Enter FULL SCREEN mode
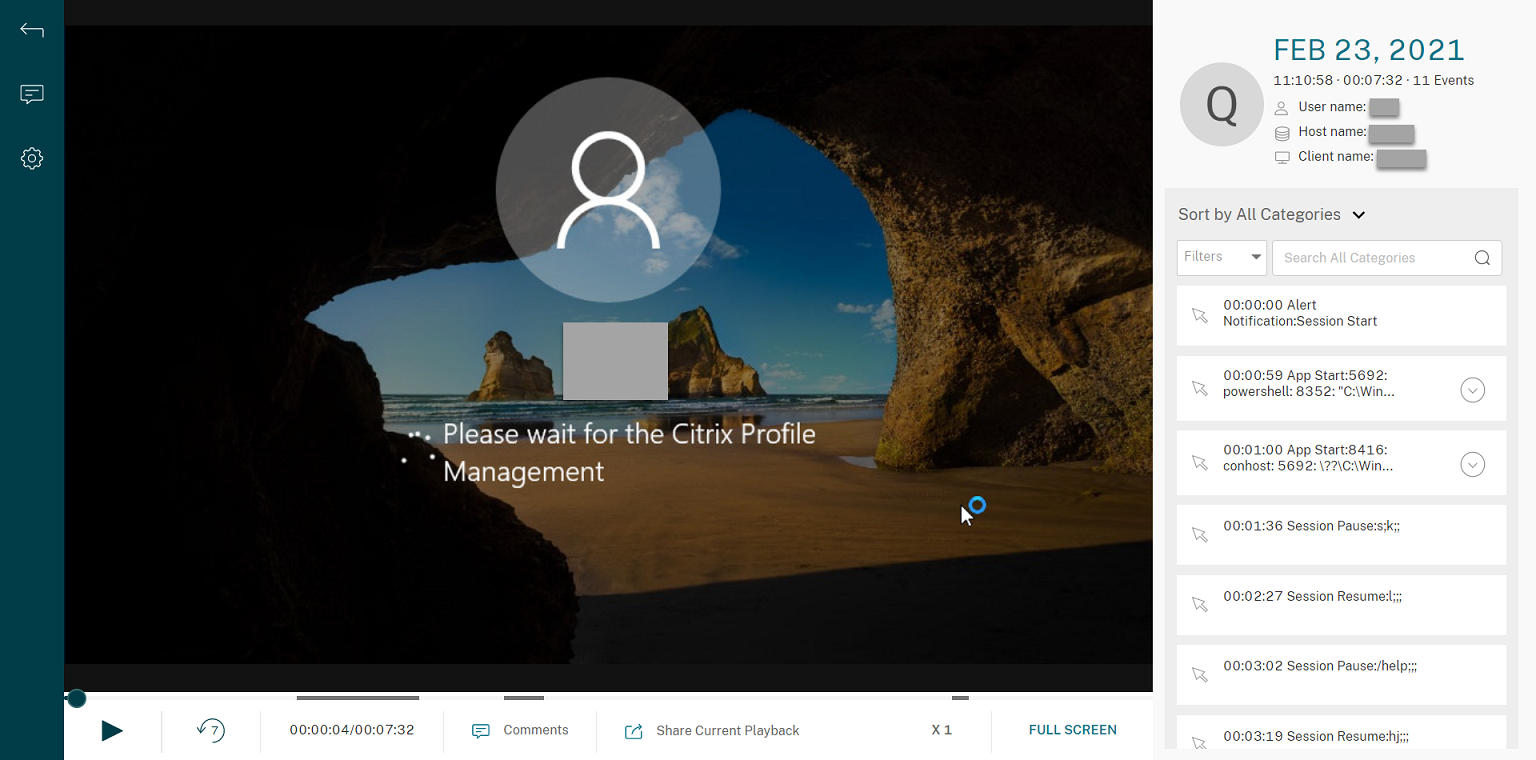The height and width of the screenshot is (760, 1536). click(1072, 730)
